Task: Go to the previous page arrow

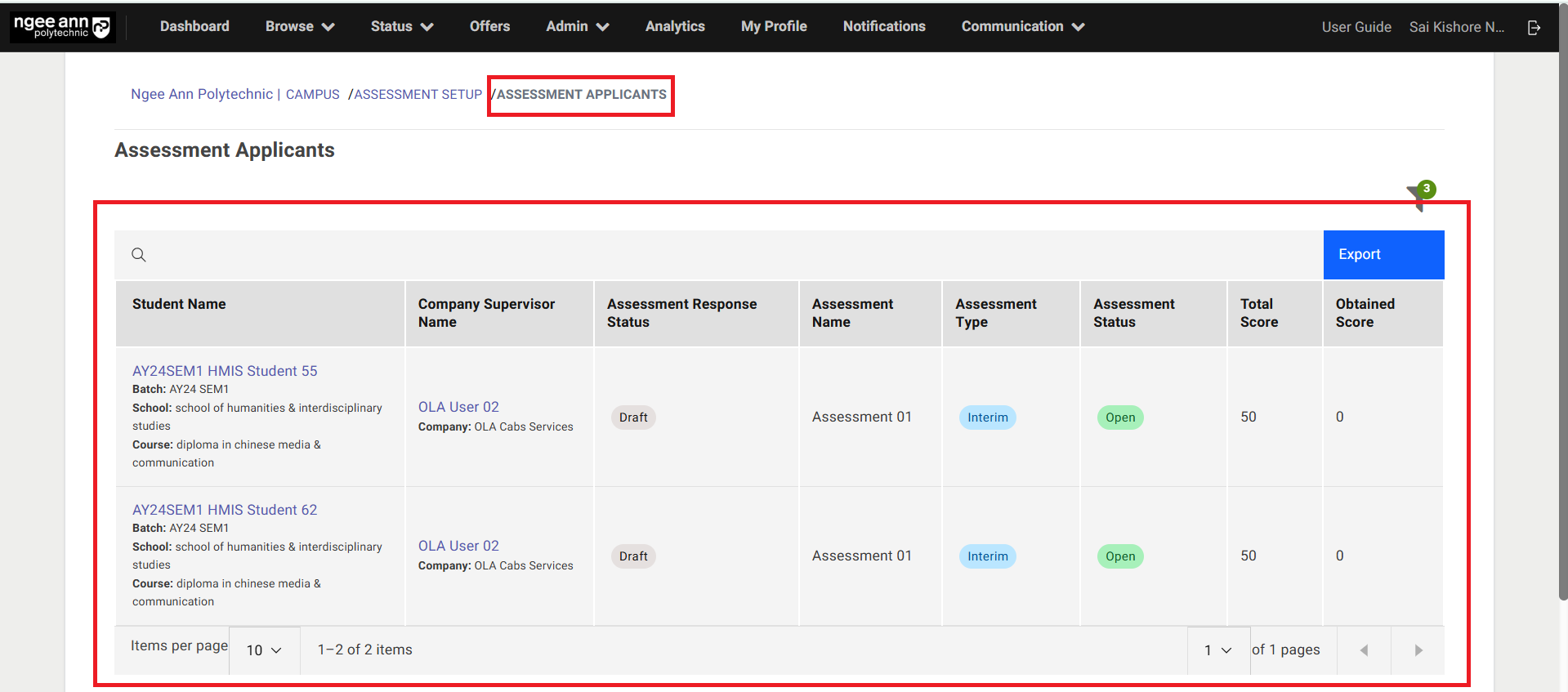Action: click(1364, 650)
